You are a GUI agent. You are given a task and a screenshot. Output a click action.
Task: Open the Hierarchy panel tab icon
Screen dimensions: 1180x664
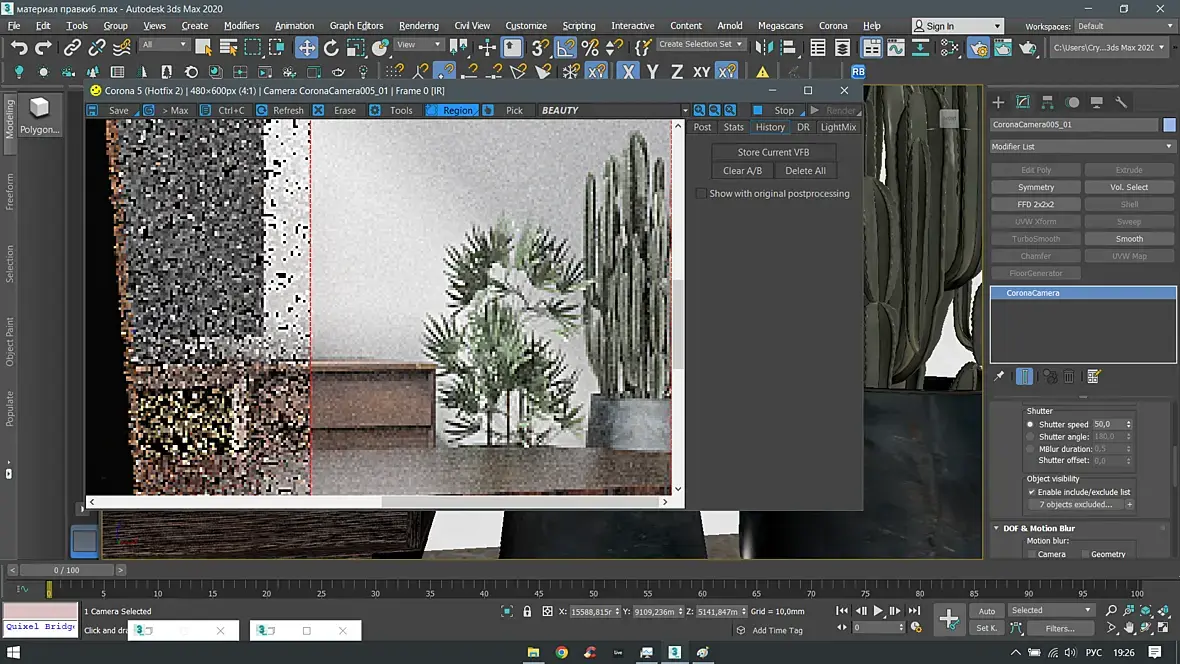click(x=1047, y=102)
